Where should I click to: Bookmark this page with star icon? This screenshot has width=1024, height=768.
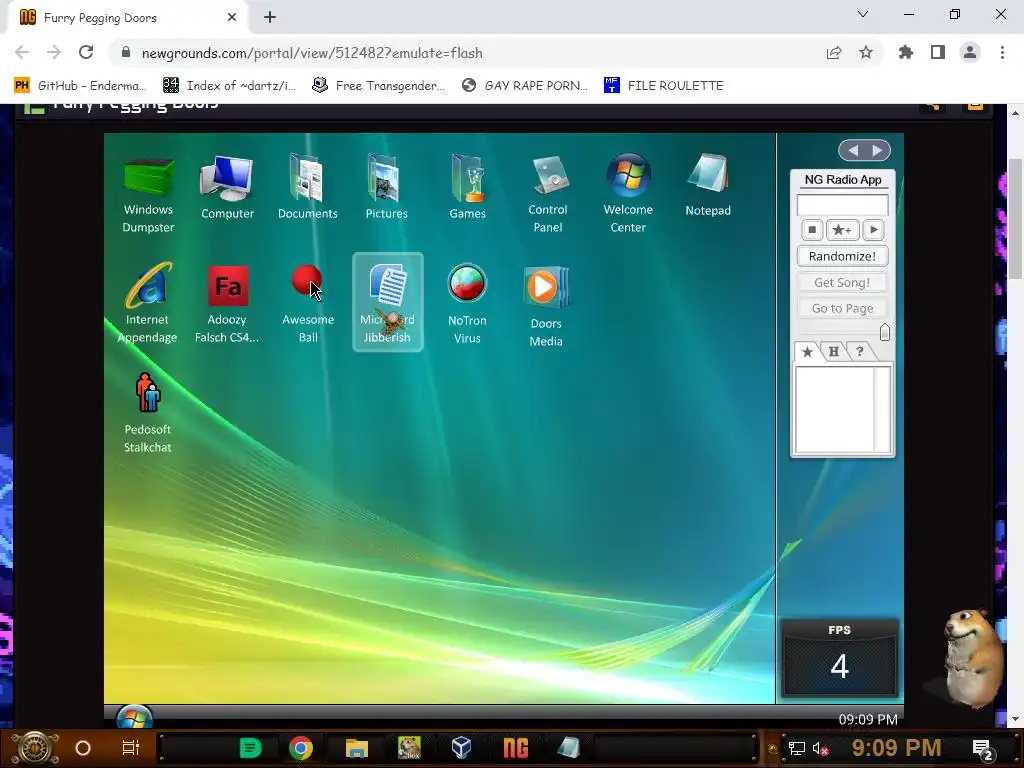click(866, 53)
